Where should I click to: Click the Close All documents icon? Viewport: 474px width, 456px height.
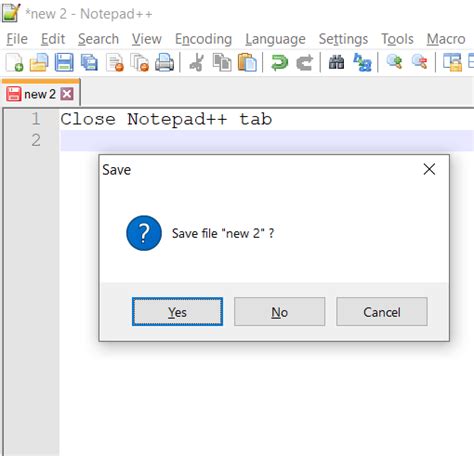coord(140,63)
